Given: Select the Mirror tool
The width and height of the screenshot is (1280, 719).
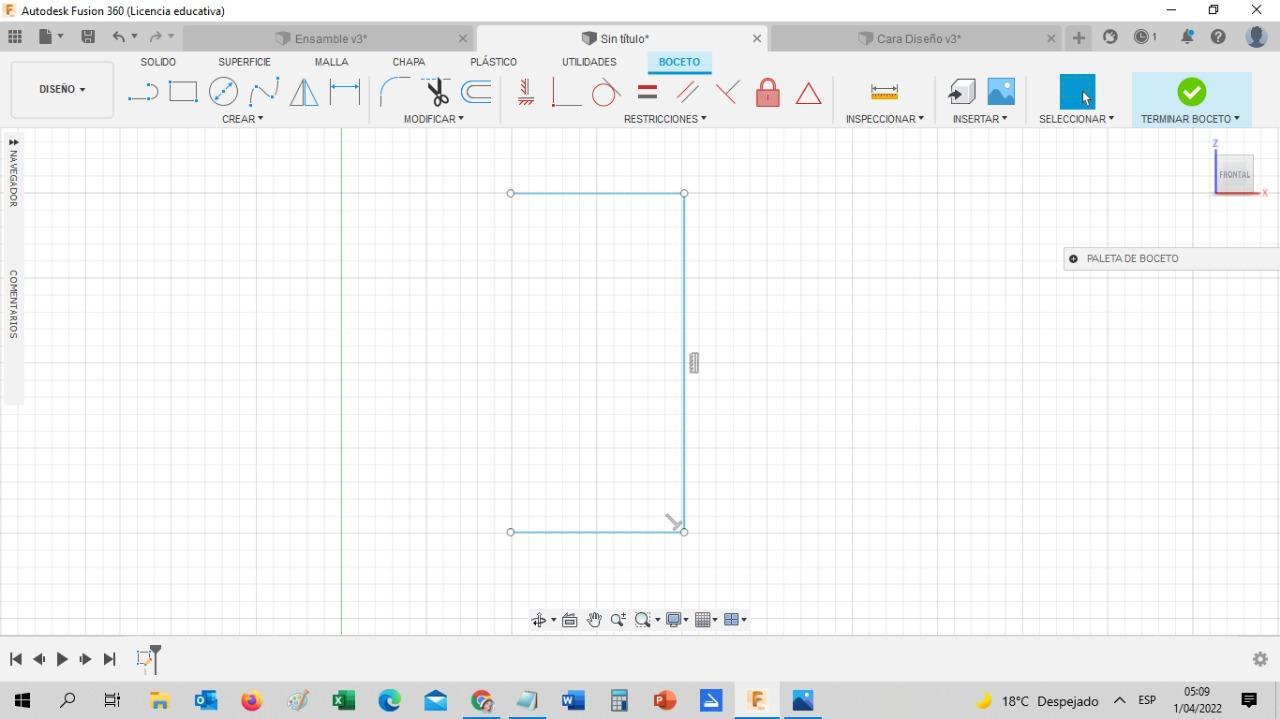Looking at the screenshot, I should tap(304, 92).
